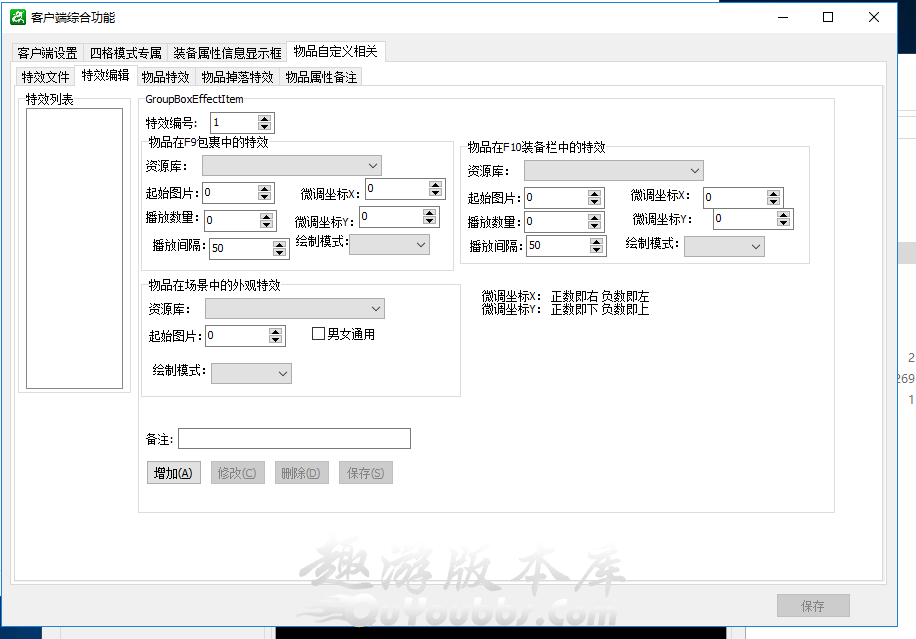
Task: Click the 增加(A) button
Action: coord(174,473)
